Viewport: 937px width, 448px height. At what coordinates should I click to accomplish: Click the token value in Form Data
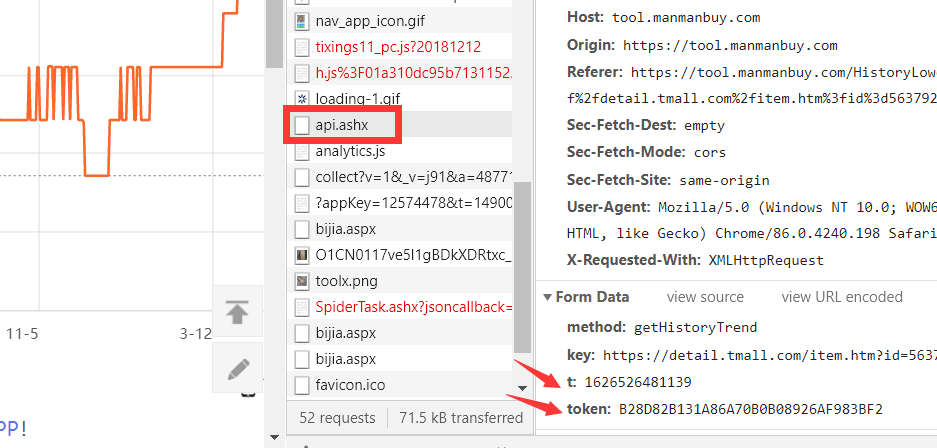[750, 409]
